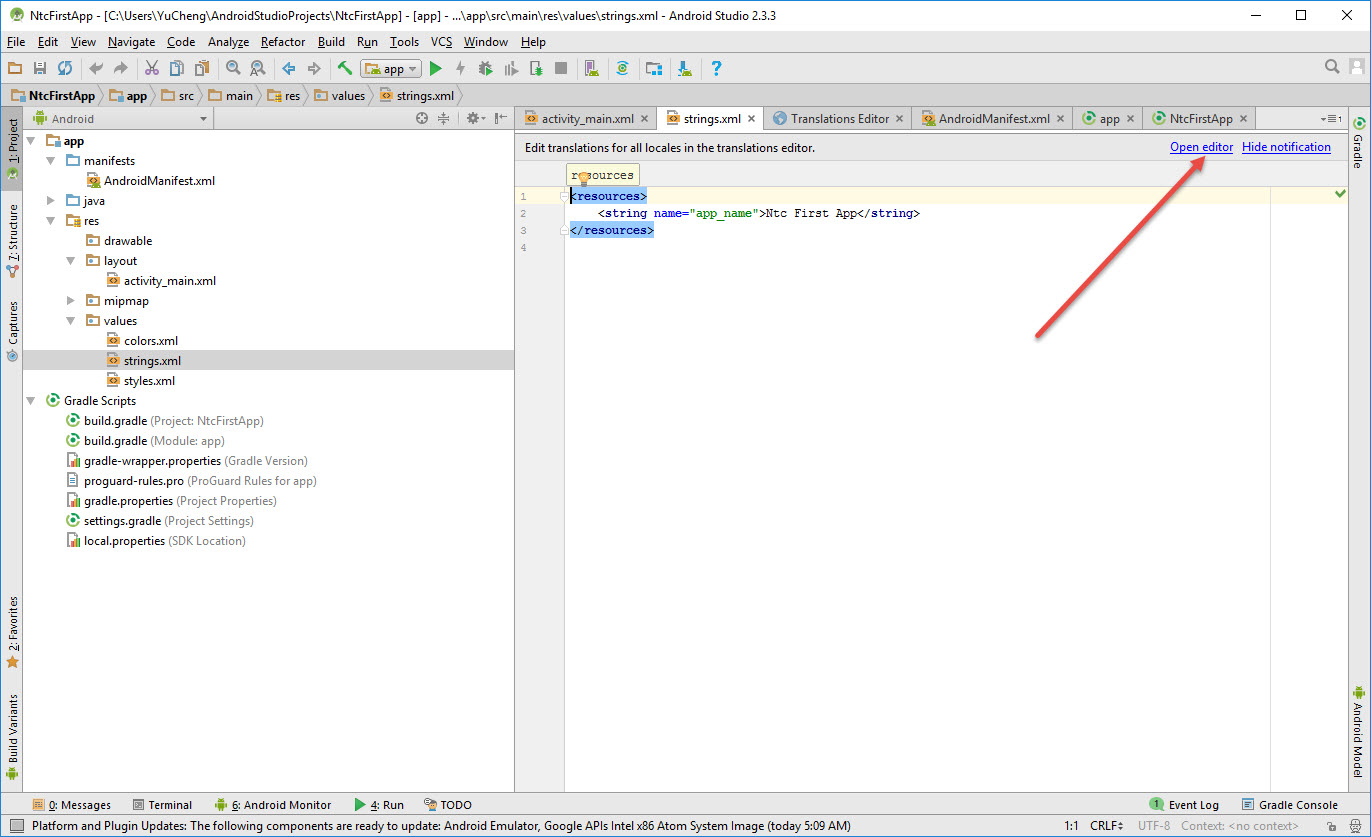Image resolution: width=1371 pixels, height=837 pixels.
Task: Toggle the Structure side panel
Action: coord(12,242)
